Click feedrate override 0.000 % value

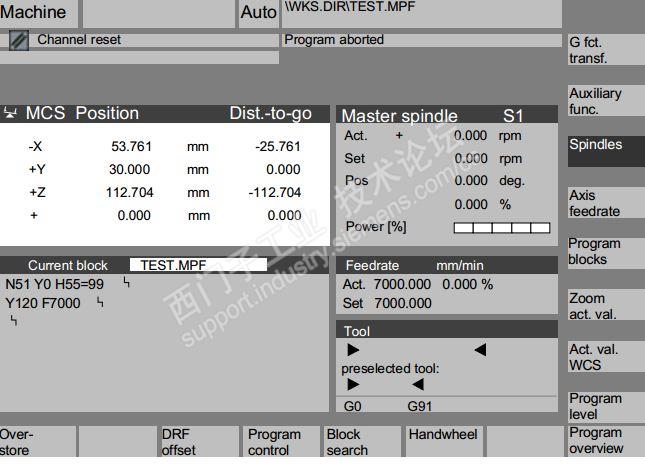coord(468,284)
